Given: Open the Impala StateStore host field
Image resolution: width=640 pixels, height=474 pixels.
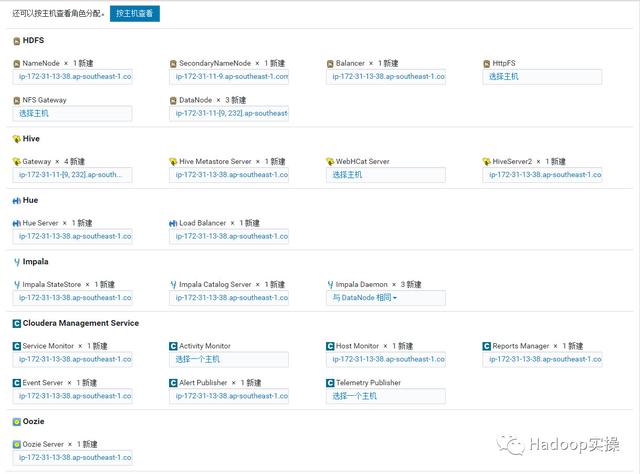Looking at the screenshot, I should point(73,298).
